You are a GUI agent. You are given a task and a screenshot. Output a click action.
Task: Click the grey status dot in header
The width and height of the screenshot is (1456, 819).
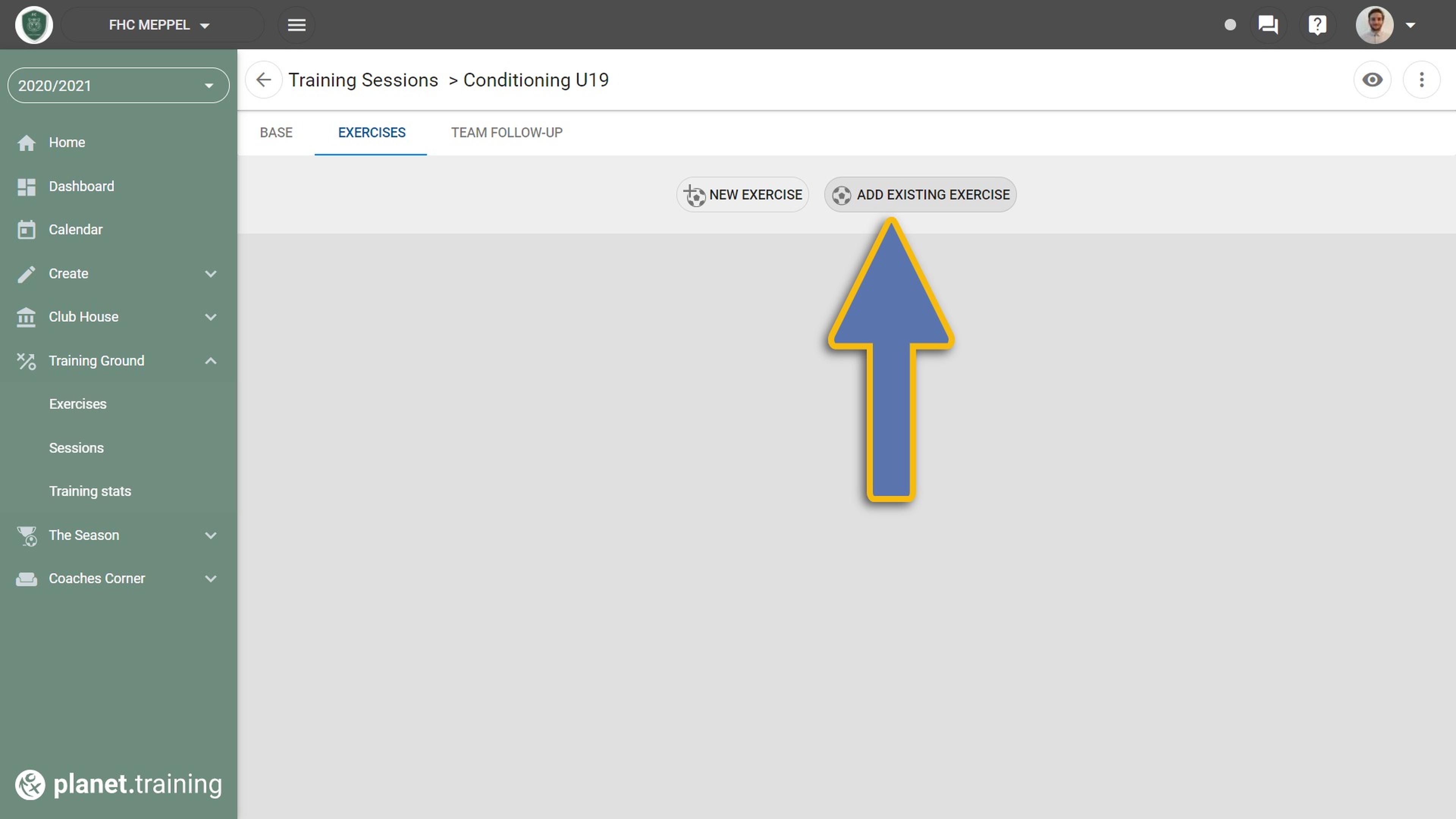pyautogui.click(x=1230, y=25)
